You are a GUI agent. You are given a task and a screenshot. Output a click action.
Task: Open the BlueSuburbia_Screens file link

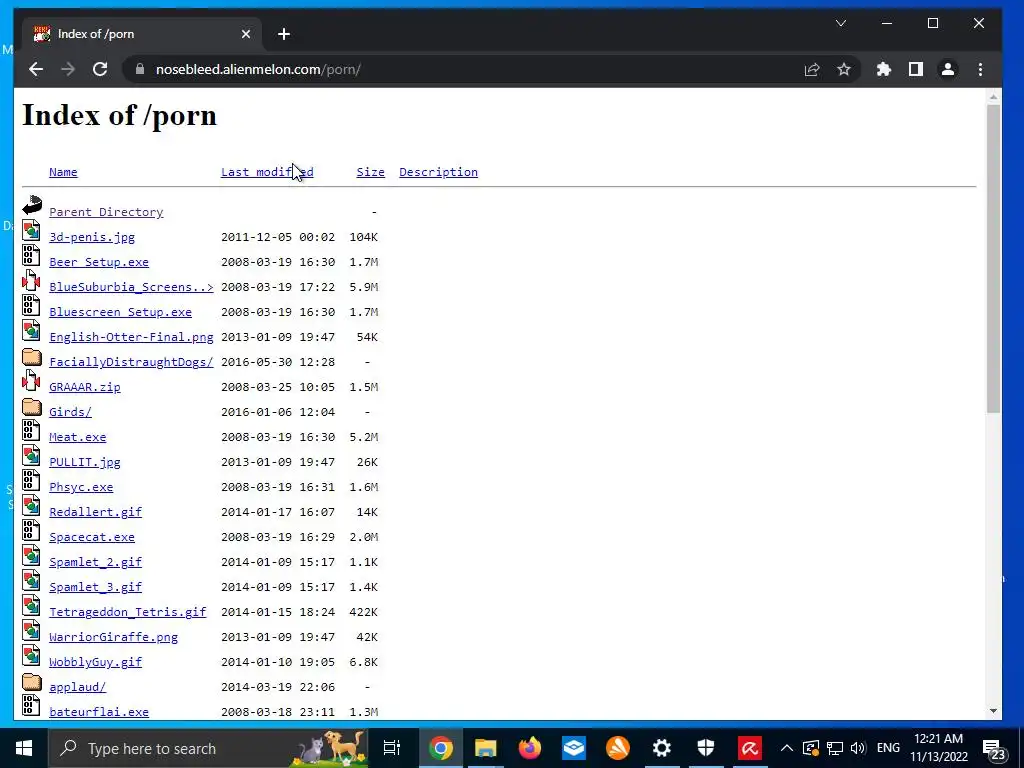click(x=131, y=287)
